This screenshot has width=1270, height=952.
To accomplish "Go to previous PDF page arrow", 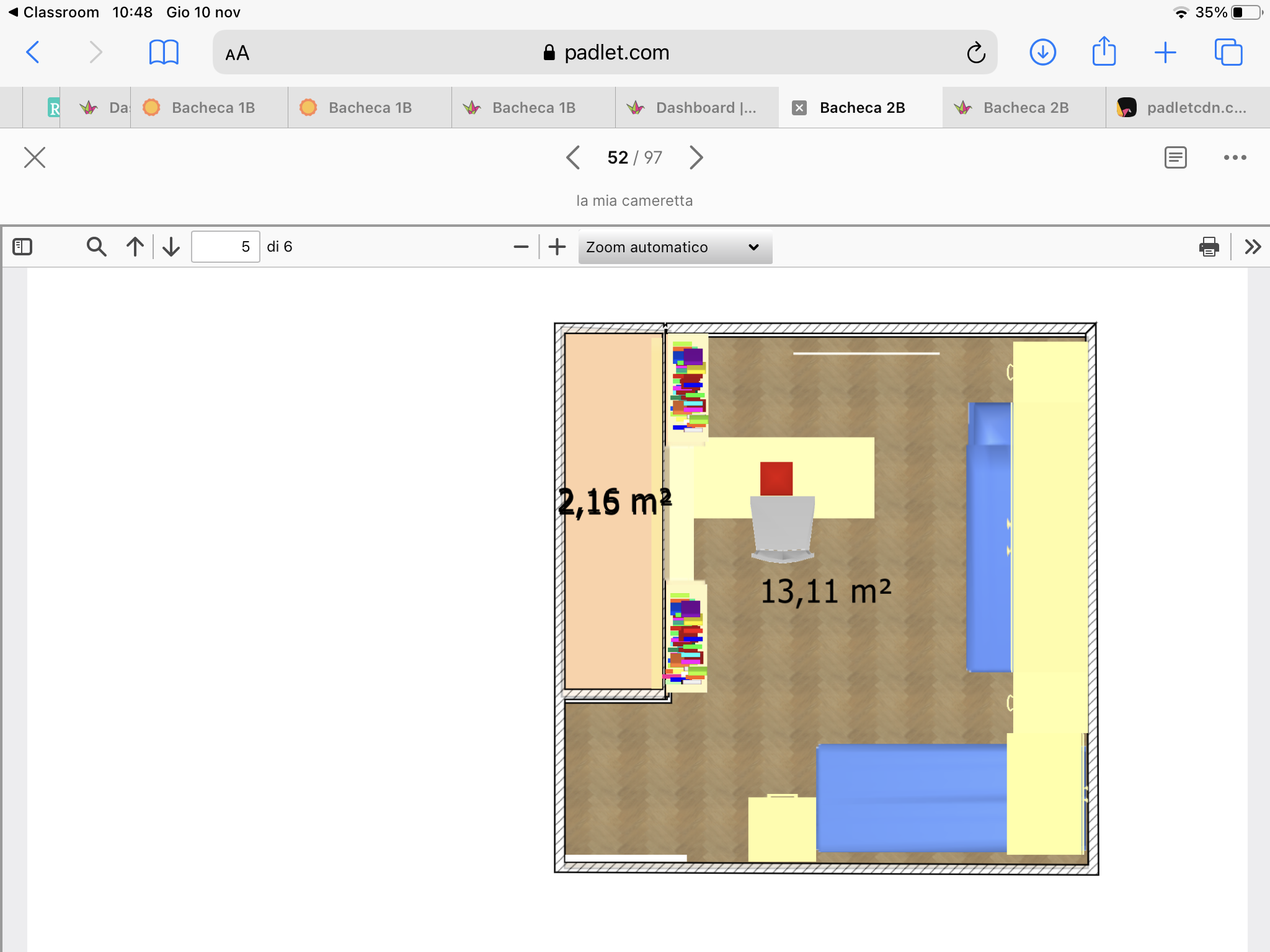I will 135,247.
